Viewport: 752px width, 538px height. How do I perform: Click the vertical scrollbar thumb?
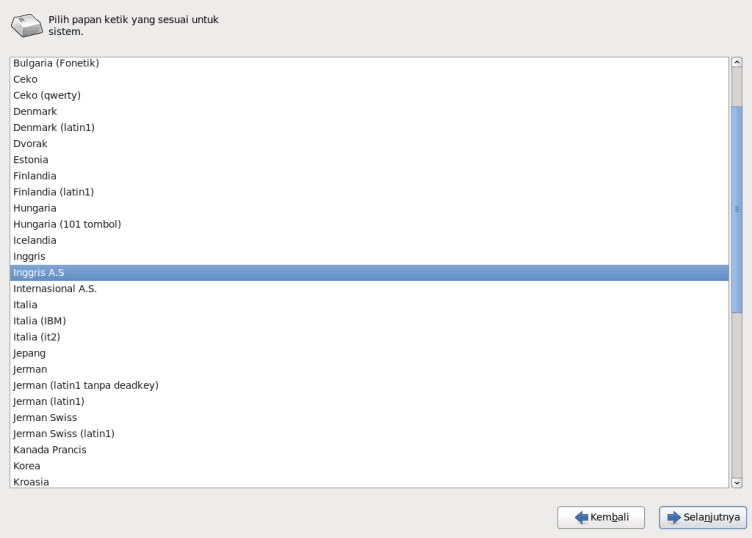pyautogui.click(x=737, y=210)
